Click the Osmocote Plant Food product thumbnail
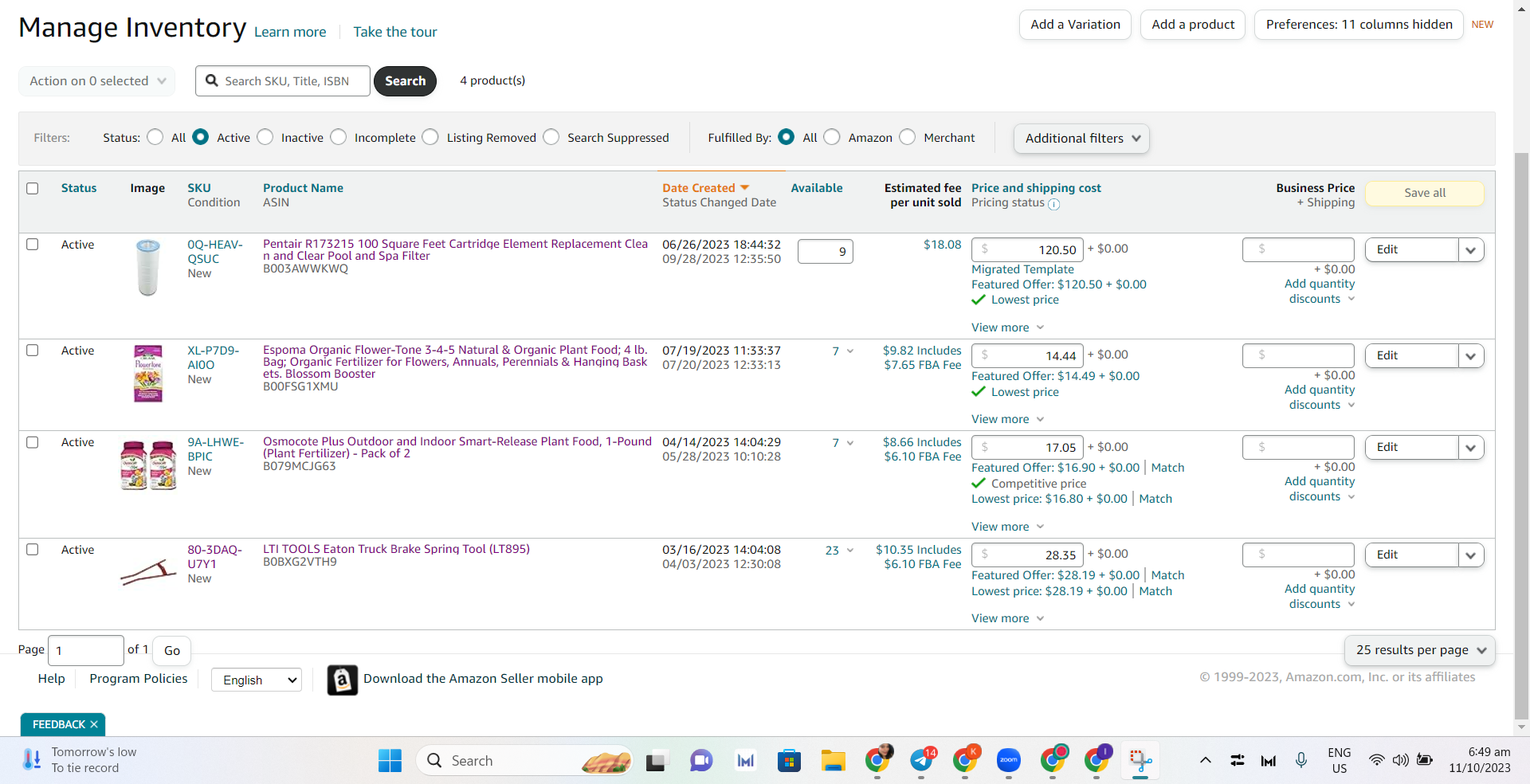The height and width of the screenshot is (784, 1530). [148, 465]
